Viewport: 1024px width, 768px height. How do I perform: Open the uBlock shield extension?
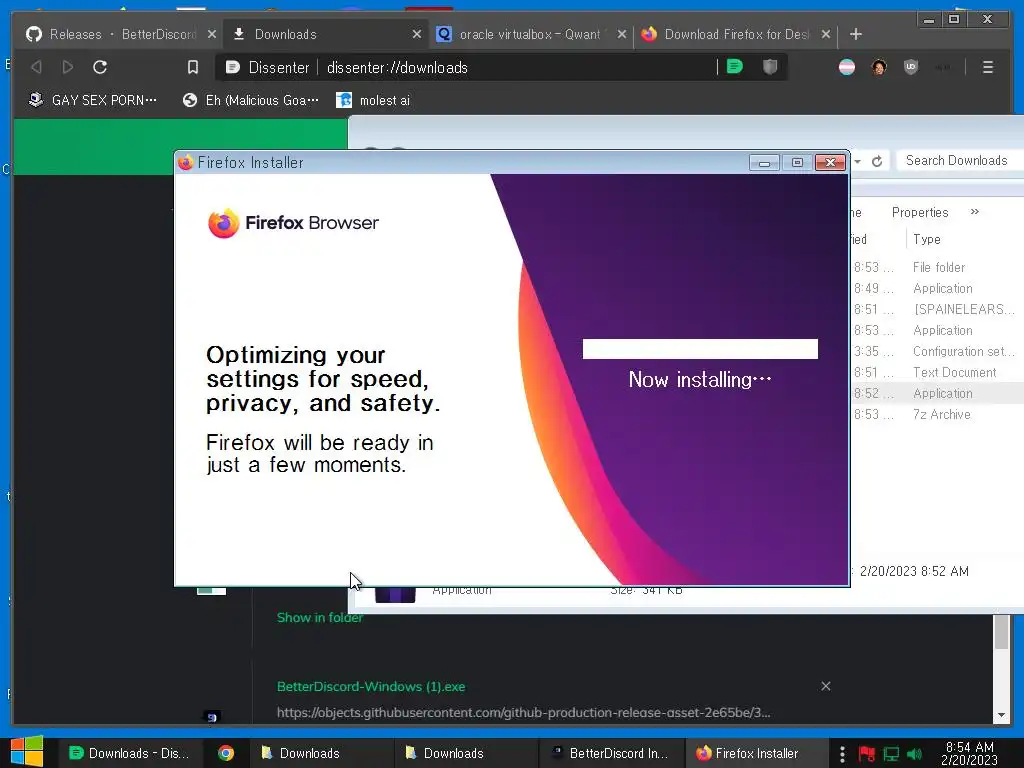[911, 67]
